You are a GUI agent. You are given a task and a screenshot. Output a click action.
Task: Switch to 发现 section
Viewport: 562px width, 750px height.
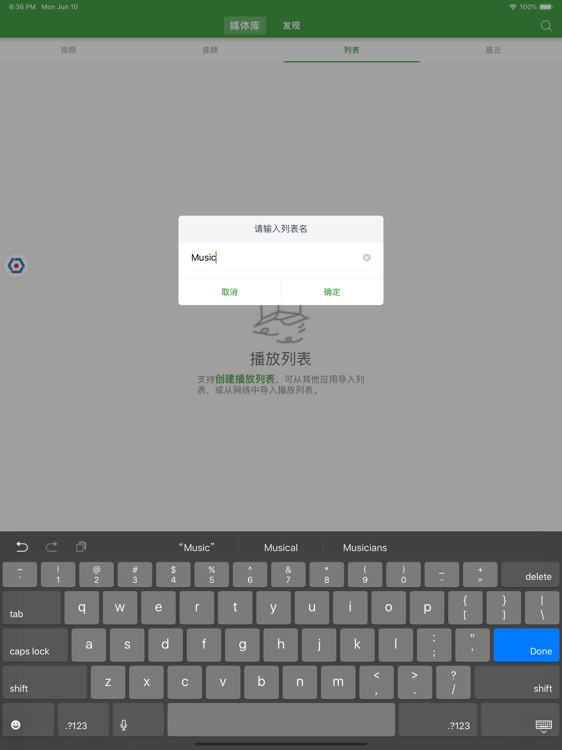291,26
